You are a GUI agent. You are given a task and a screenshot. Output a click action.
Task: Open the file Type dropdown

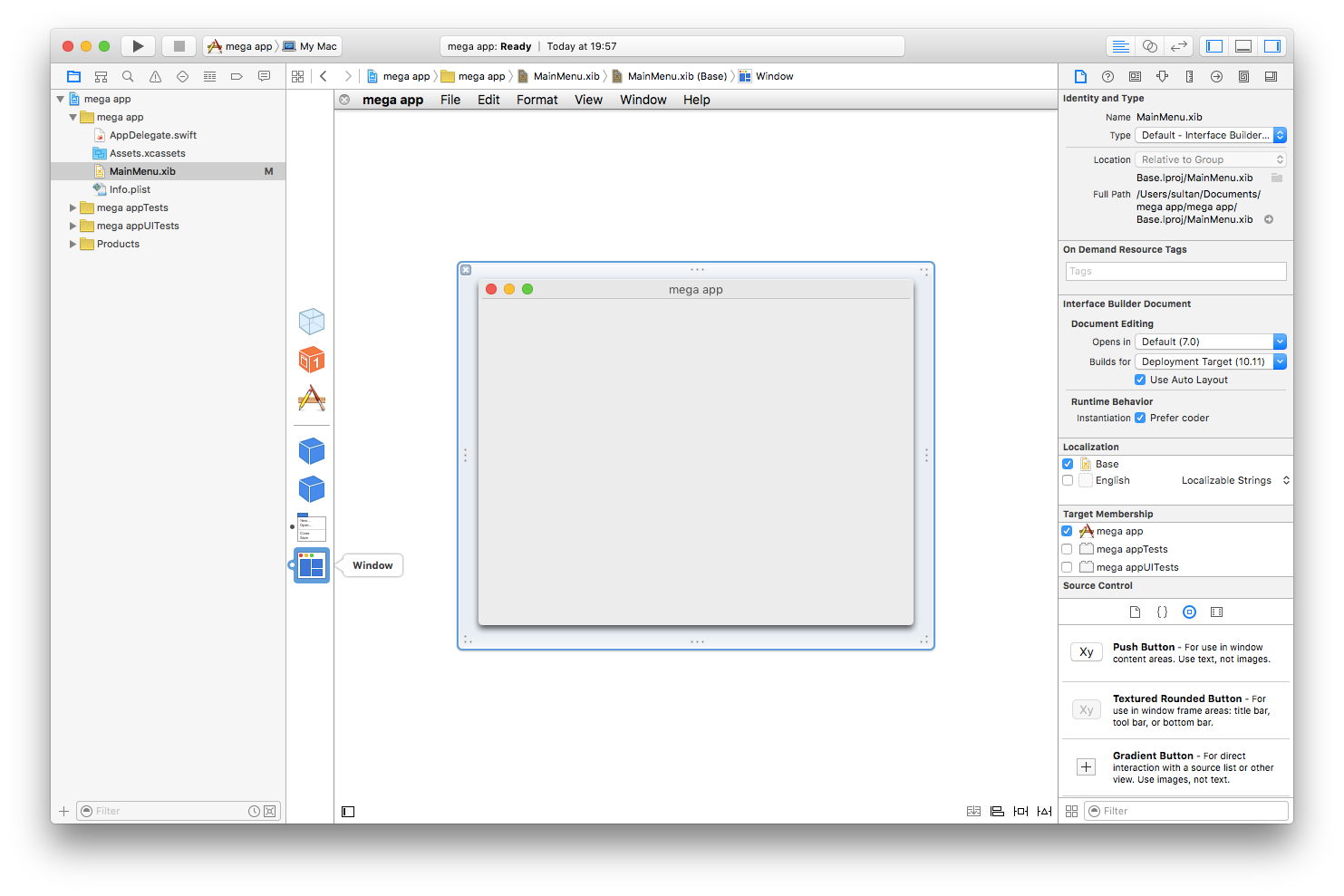click(x=1211, y=135)
